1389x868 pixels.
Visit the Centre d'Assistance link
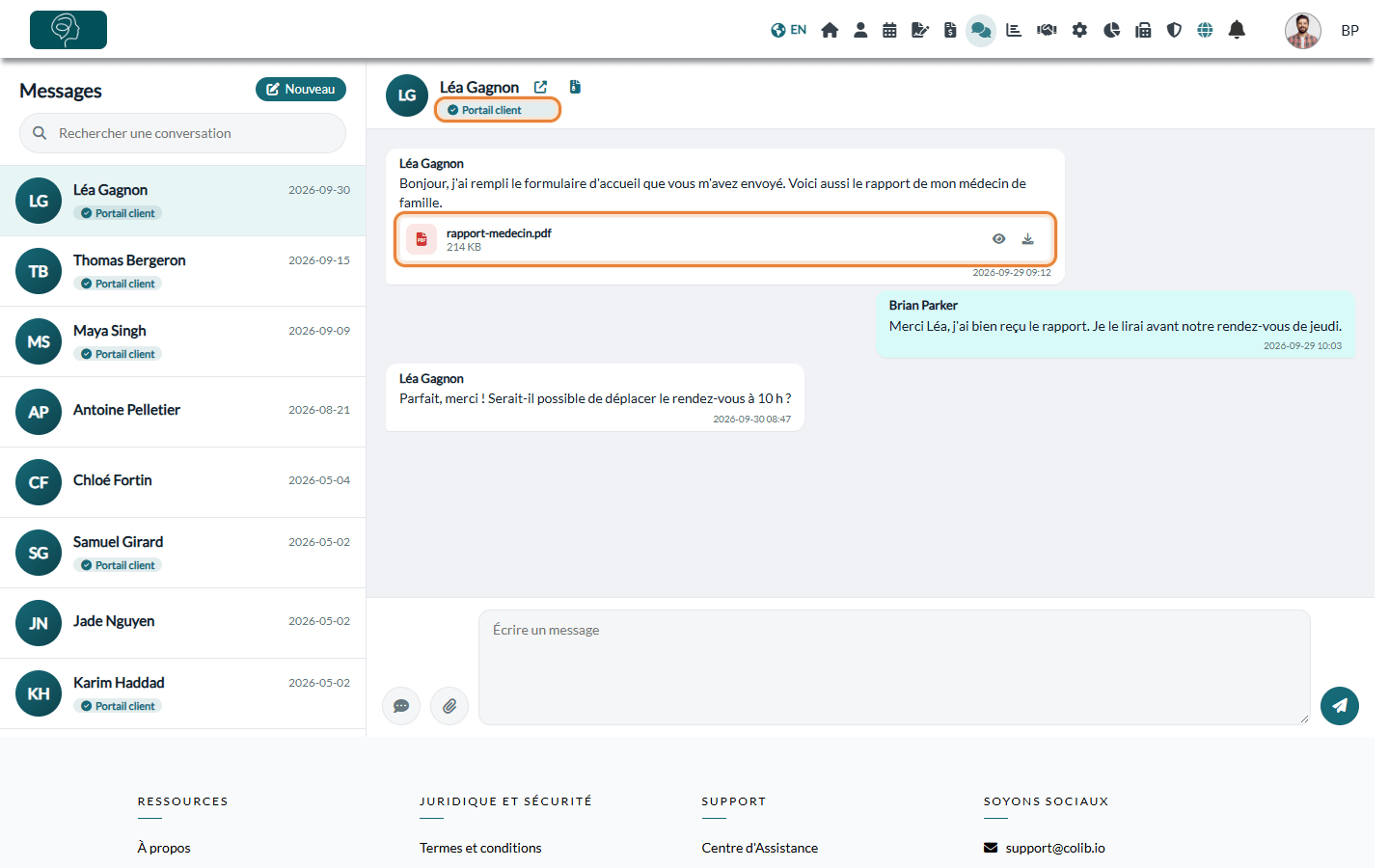[x=760, y=848]
